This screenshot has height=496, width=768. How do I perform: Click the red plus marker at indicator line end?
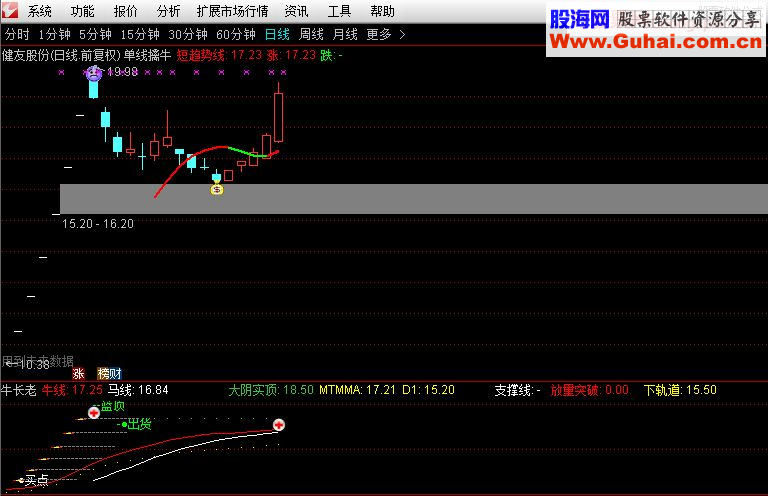pos(279,425)
